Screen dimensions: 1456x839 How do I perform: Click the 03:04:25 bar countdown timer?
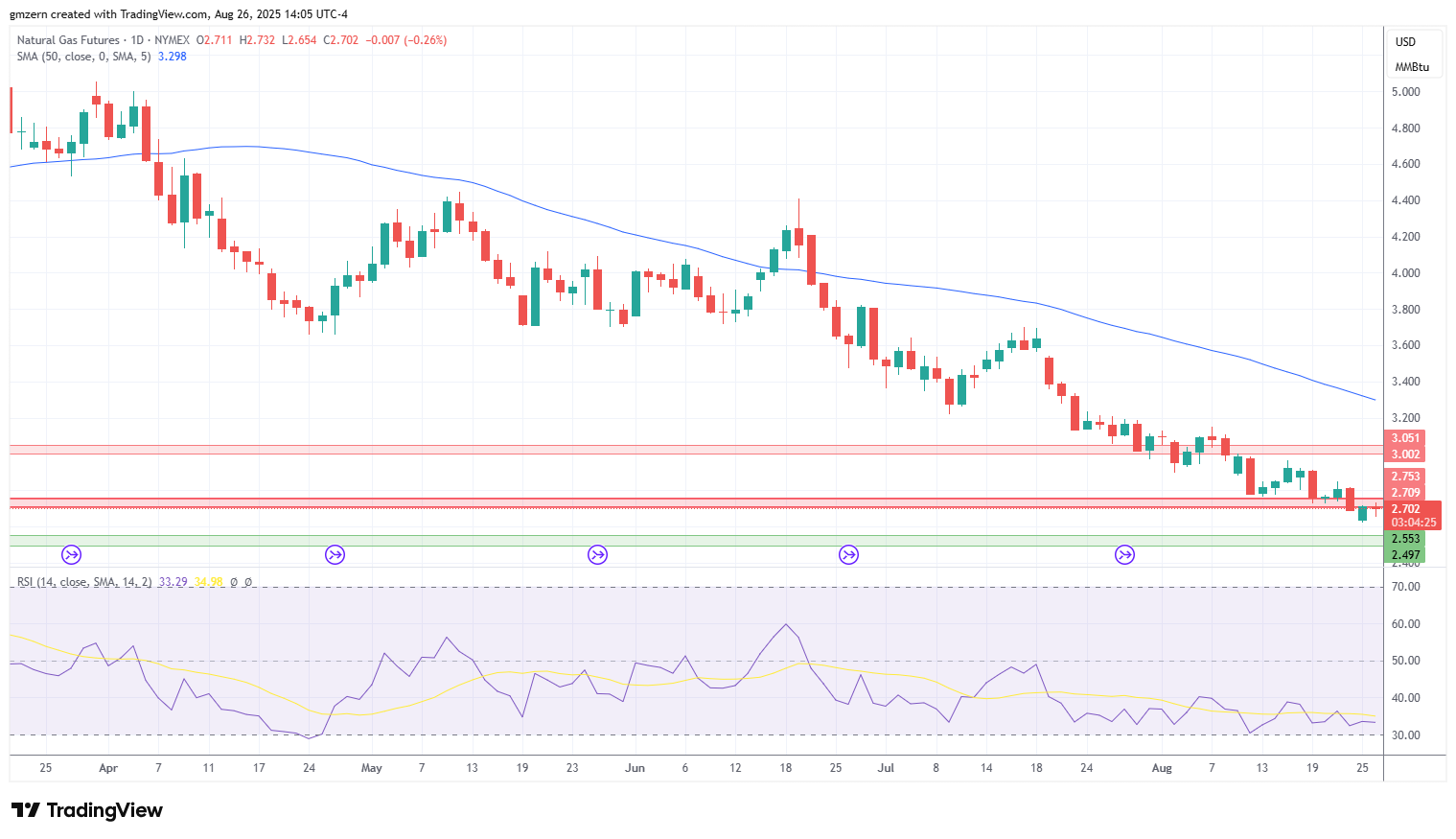pyautogui.click(x=1414, y=523)
